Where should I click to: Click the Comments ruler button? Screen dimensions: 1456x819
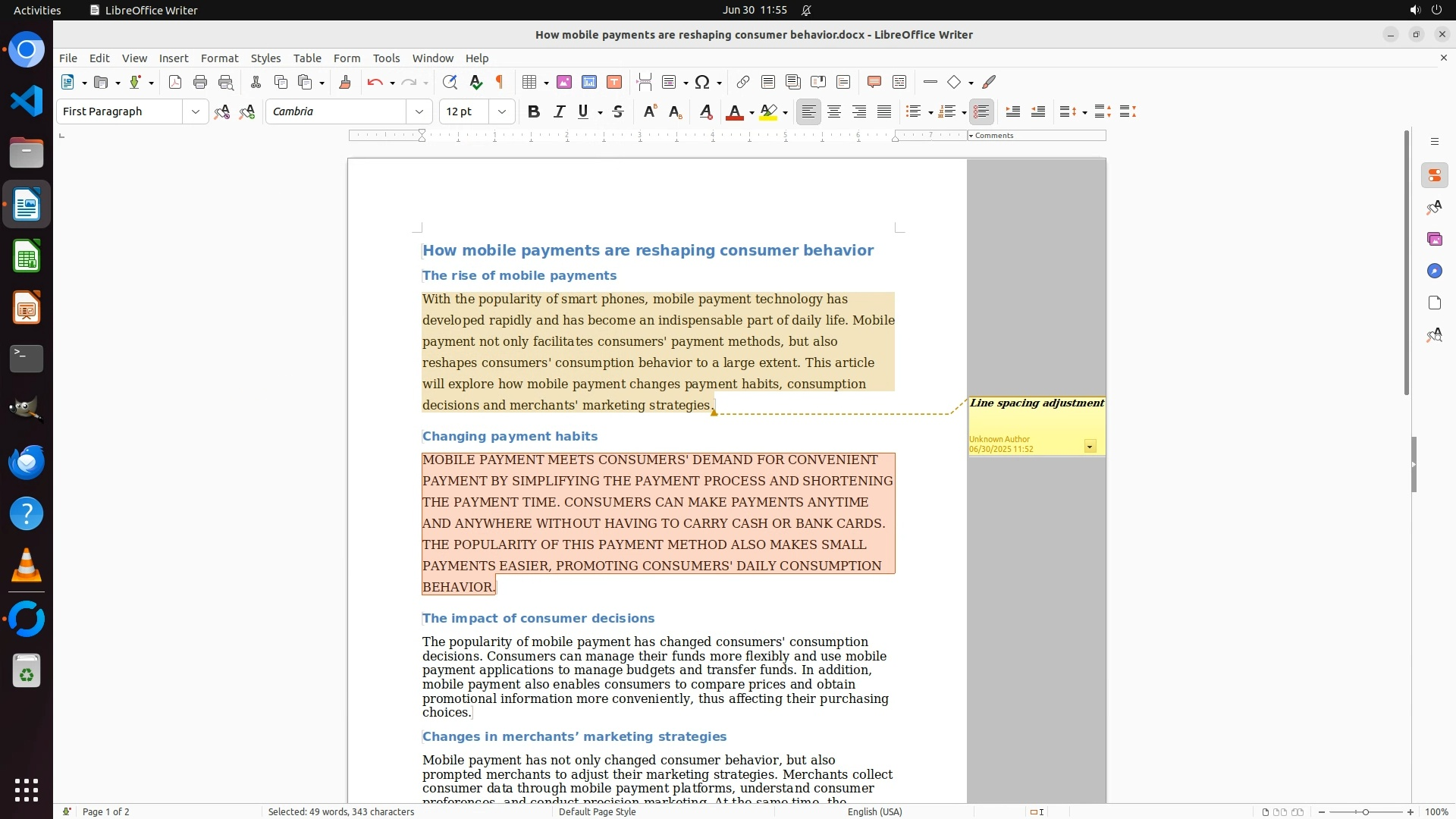click(993, 136)
